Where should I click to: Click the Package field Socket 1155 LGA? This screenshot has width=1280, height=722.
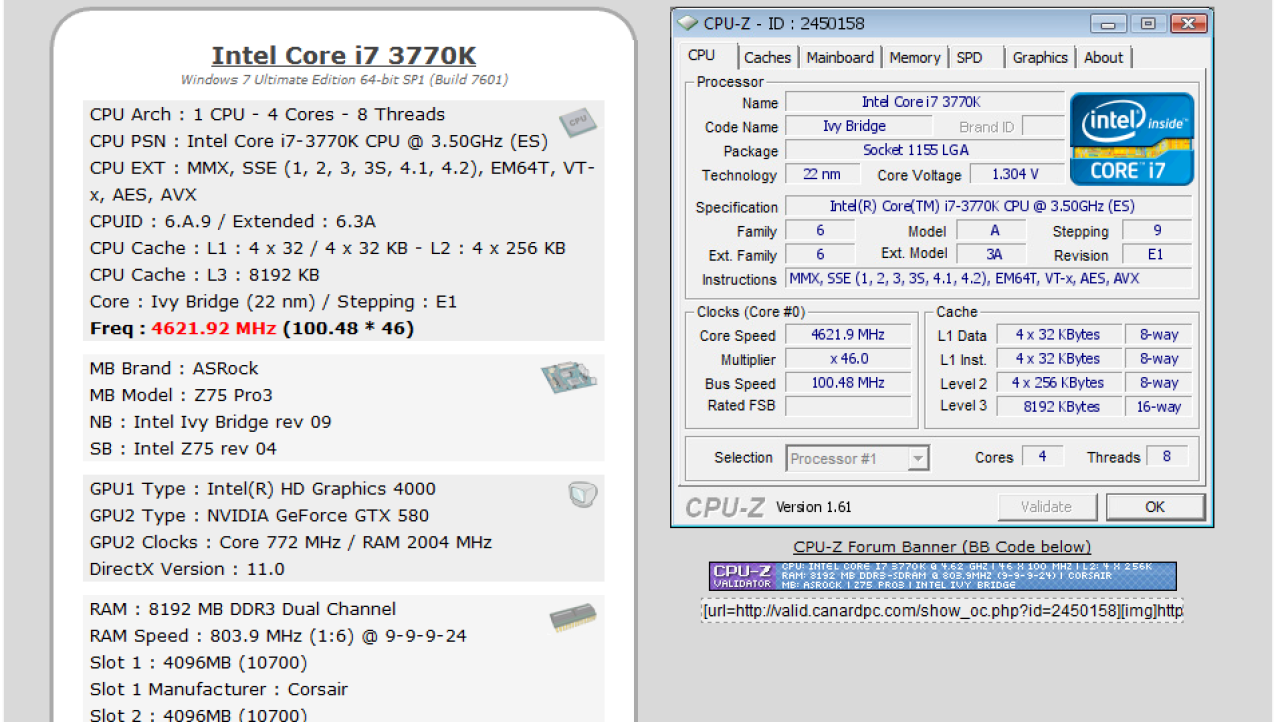point(924,150)
